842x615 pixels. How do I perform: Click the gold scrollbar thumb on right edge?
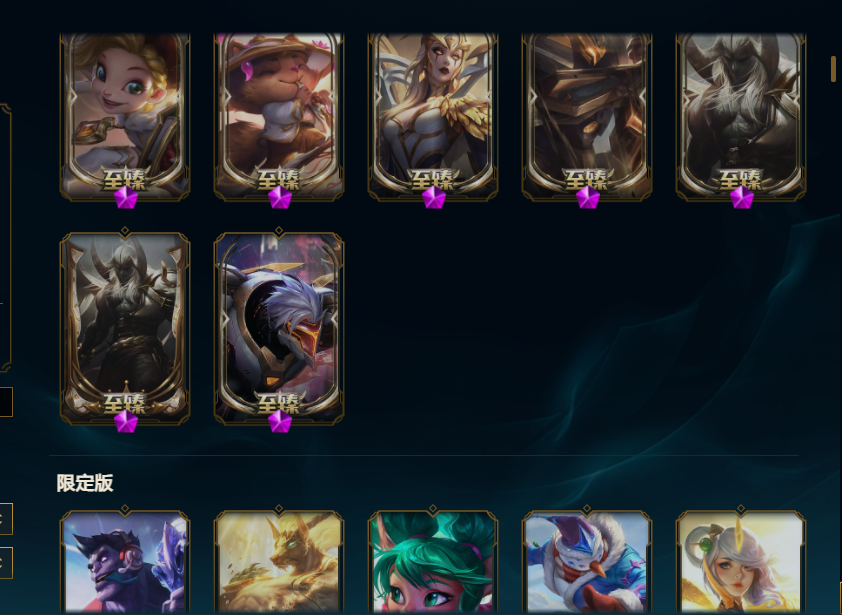[833, 69]
